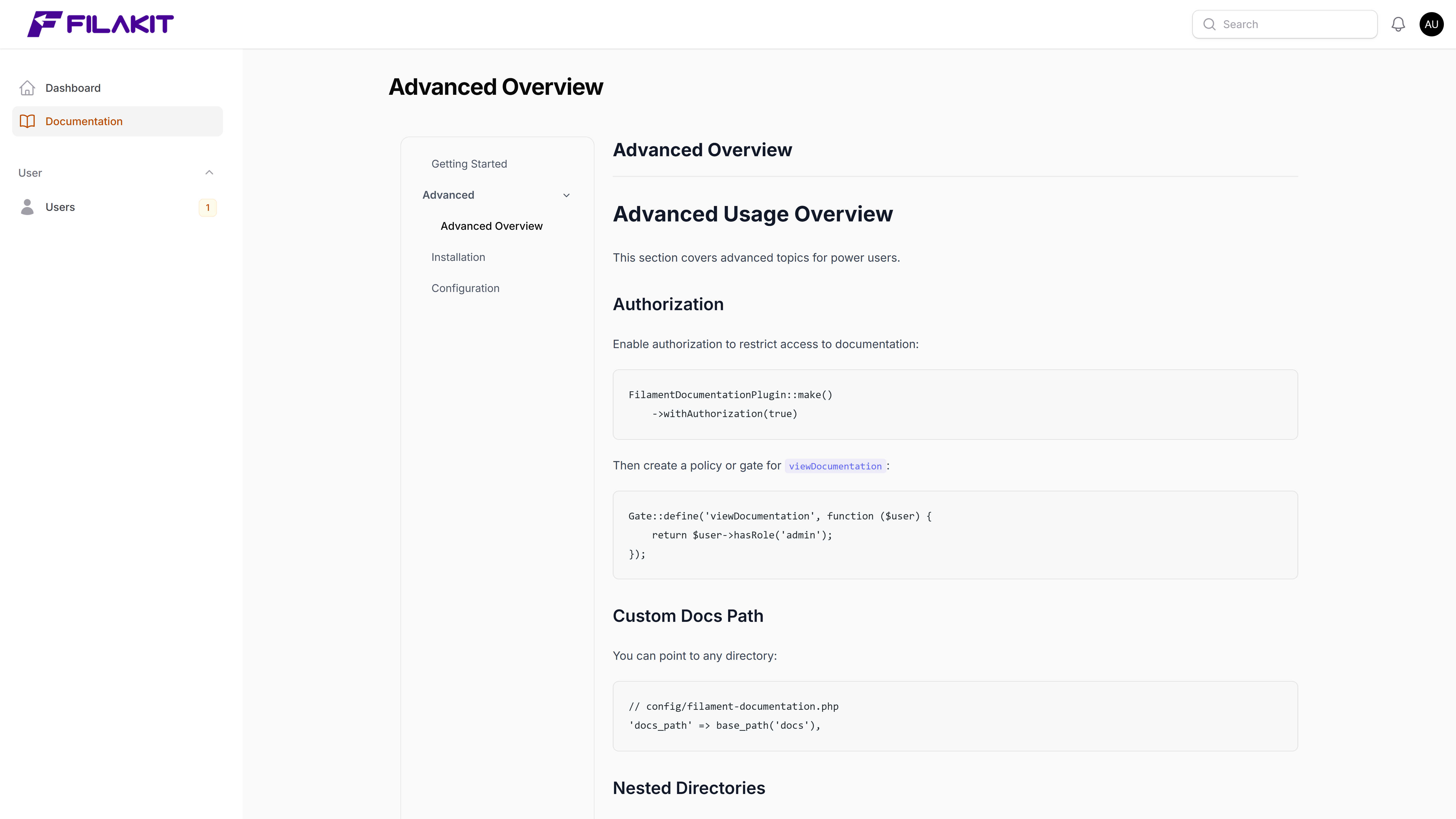Go to Dashboard in sidebar
This screenshot has height=819, width=1456.
(118, 88)
